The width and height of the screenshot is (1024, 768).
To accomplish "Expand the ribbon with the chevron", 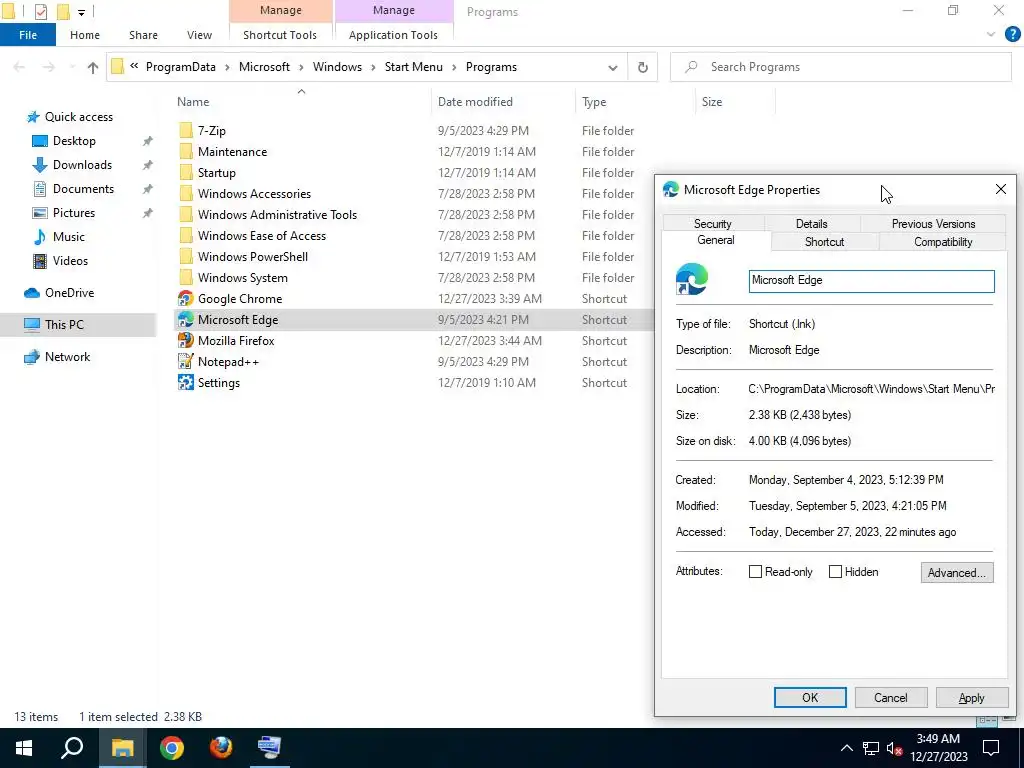I will click(991, 35).
